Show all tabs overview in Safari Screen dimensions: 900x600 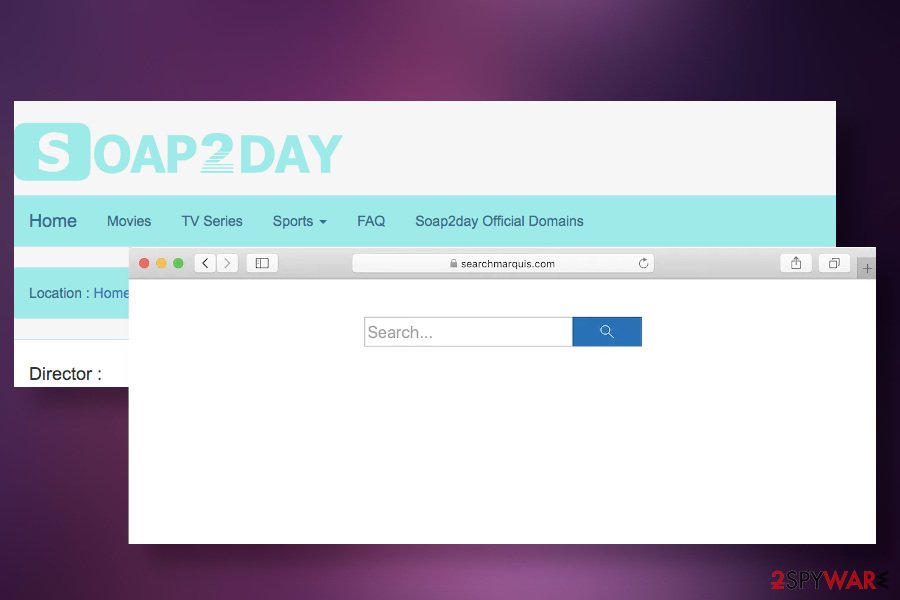click(x=834, y=263)
